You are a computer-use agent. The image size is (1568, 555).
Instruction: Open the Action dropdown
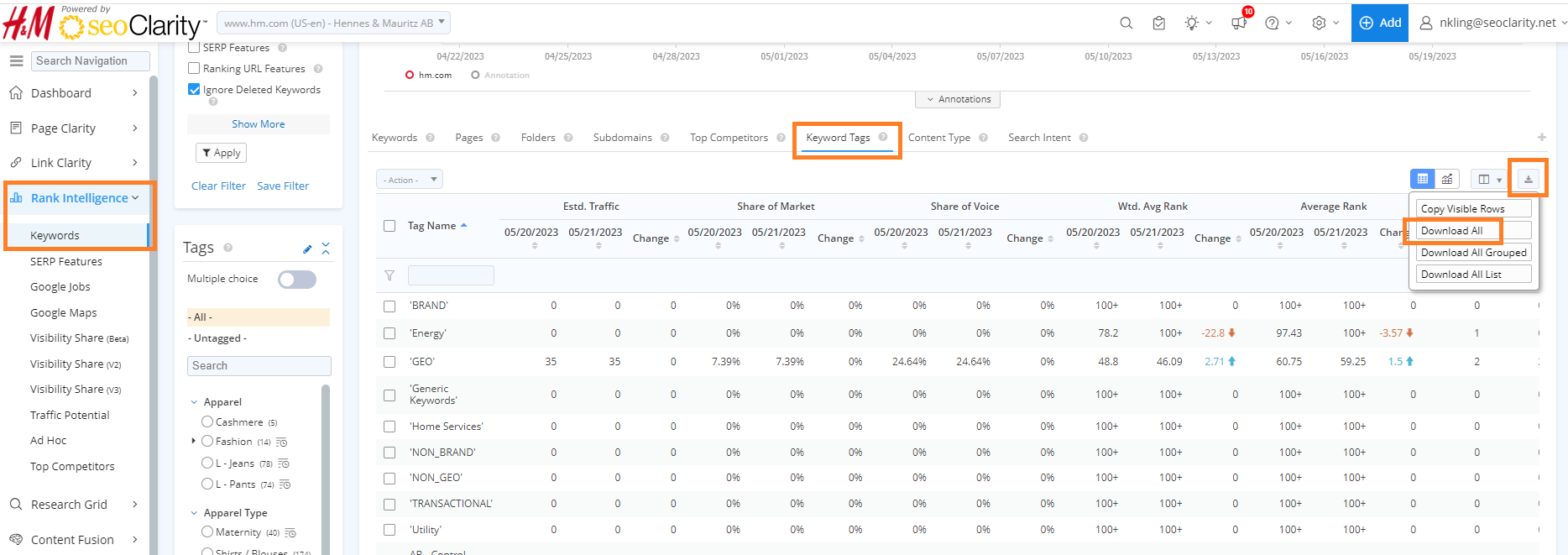(409, 180)
